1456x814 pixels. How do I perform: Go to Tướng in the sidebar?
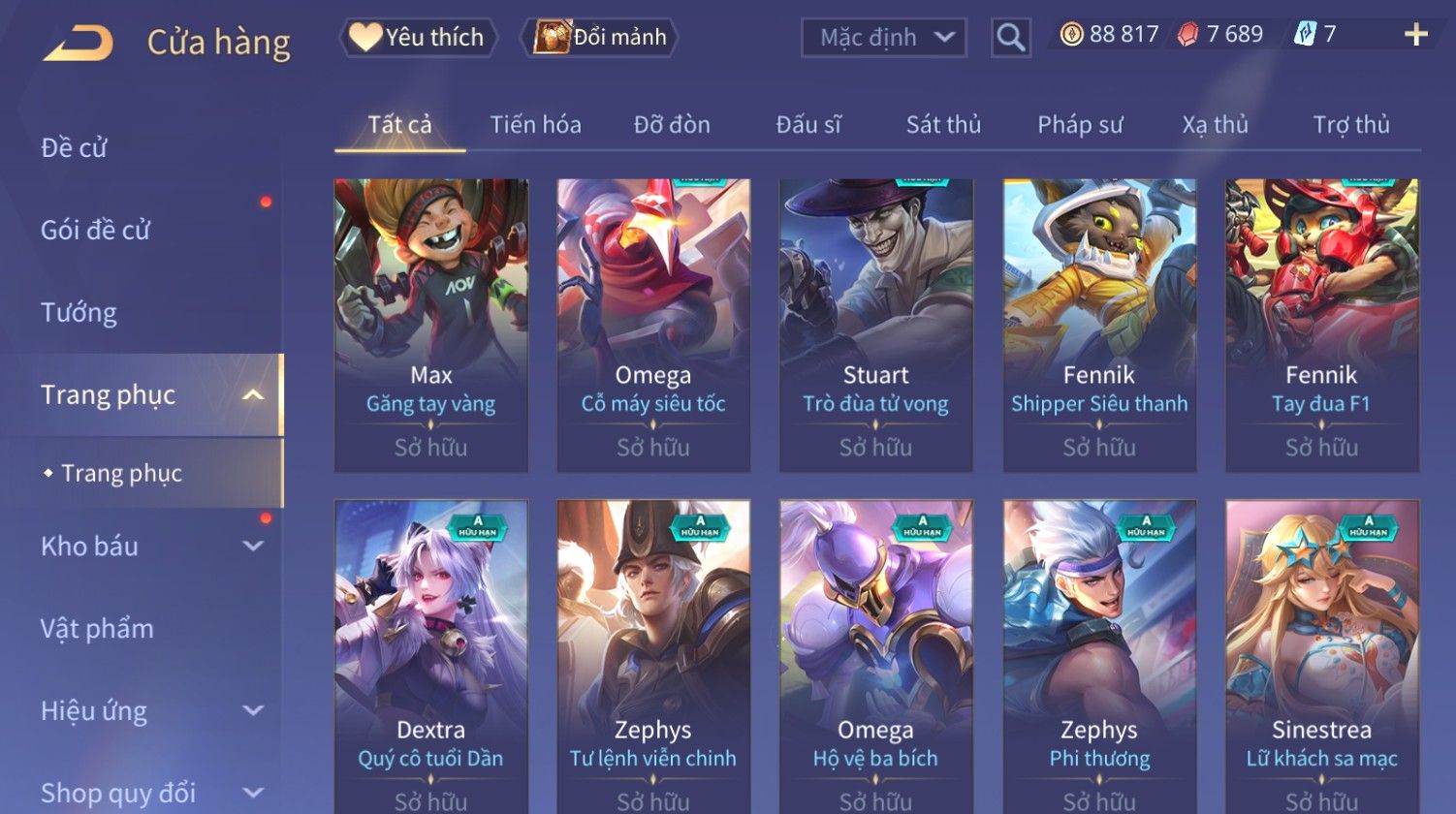[79, 312]
